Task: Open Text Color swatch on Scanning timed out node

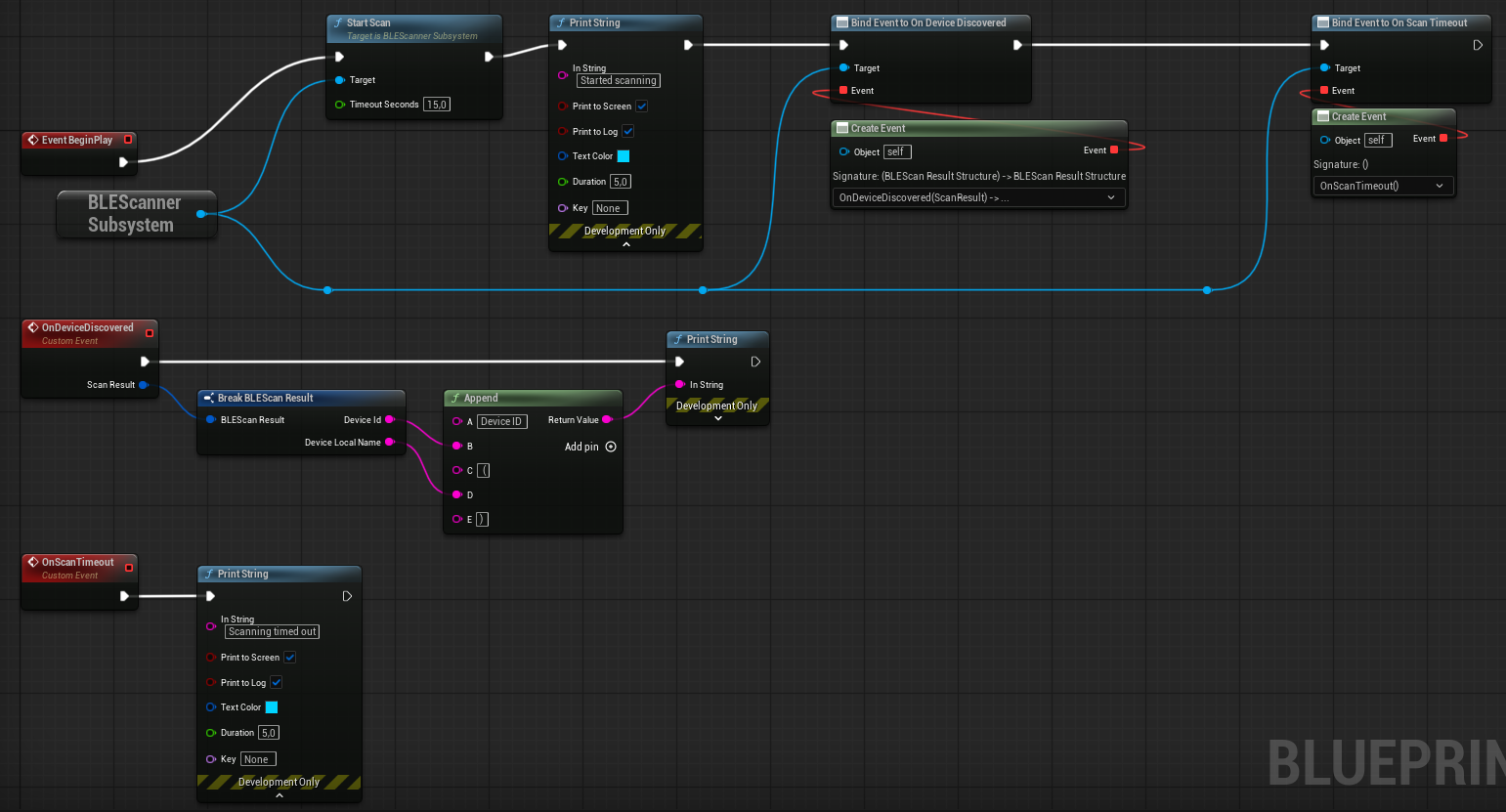Action: coord(272,707)
